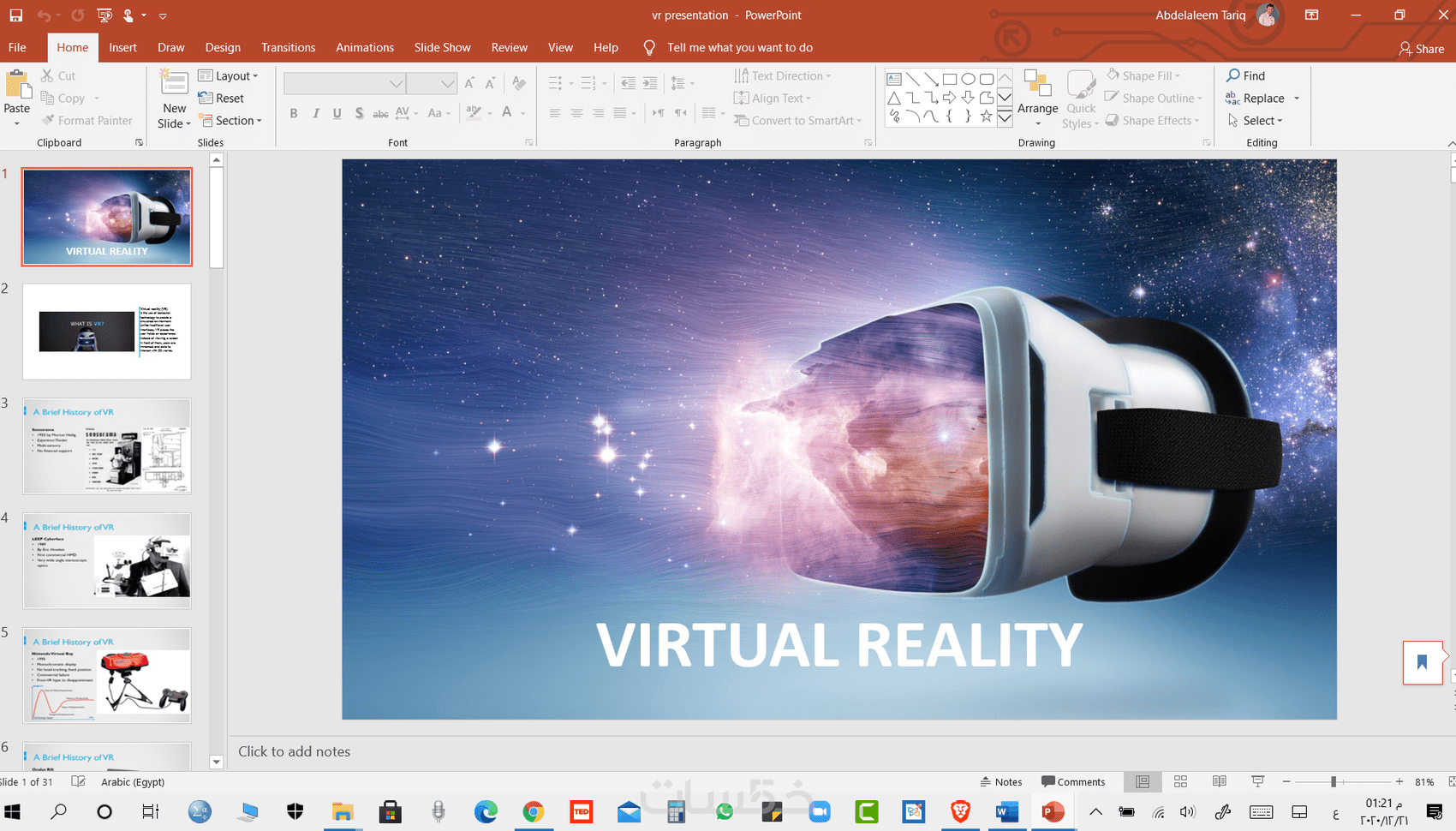Switch to the Insert tab

(x=123, y=47)
